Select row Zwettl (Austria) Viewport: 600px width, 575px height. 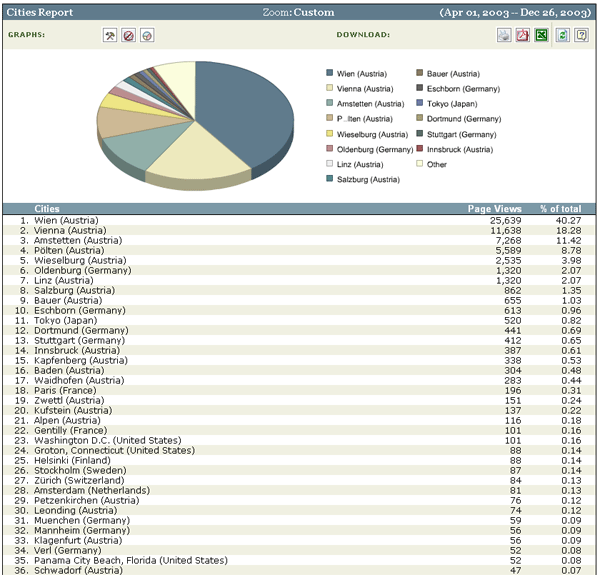click(x=299, y=400)
